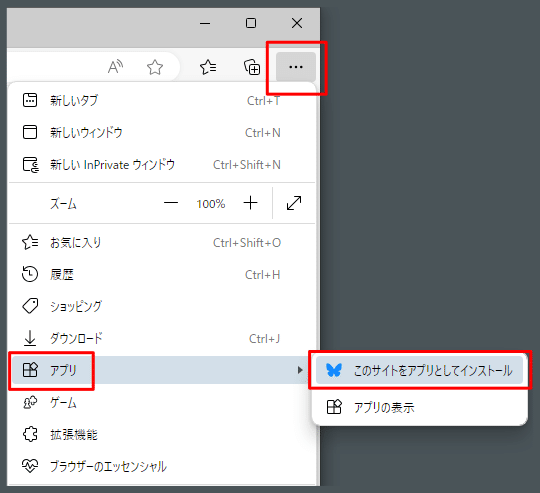Open ダウンロード menu entry

coord(162,338)
